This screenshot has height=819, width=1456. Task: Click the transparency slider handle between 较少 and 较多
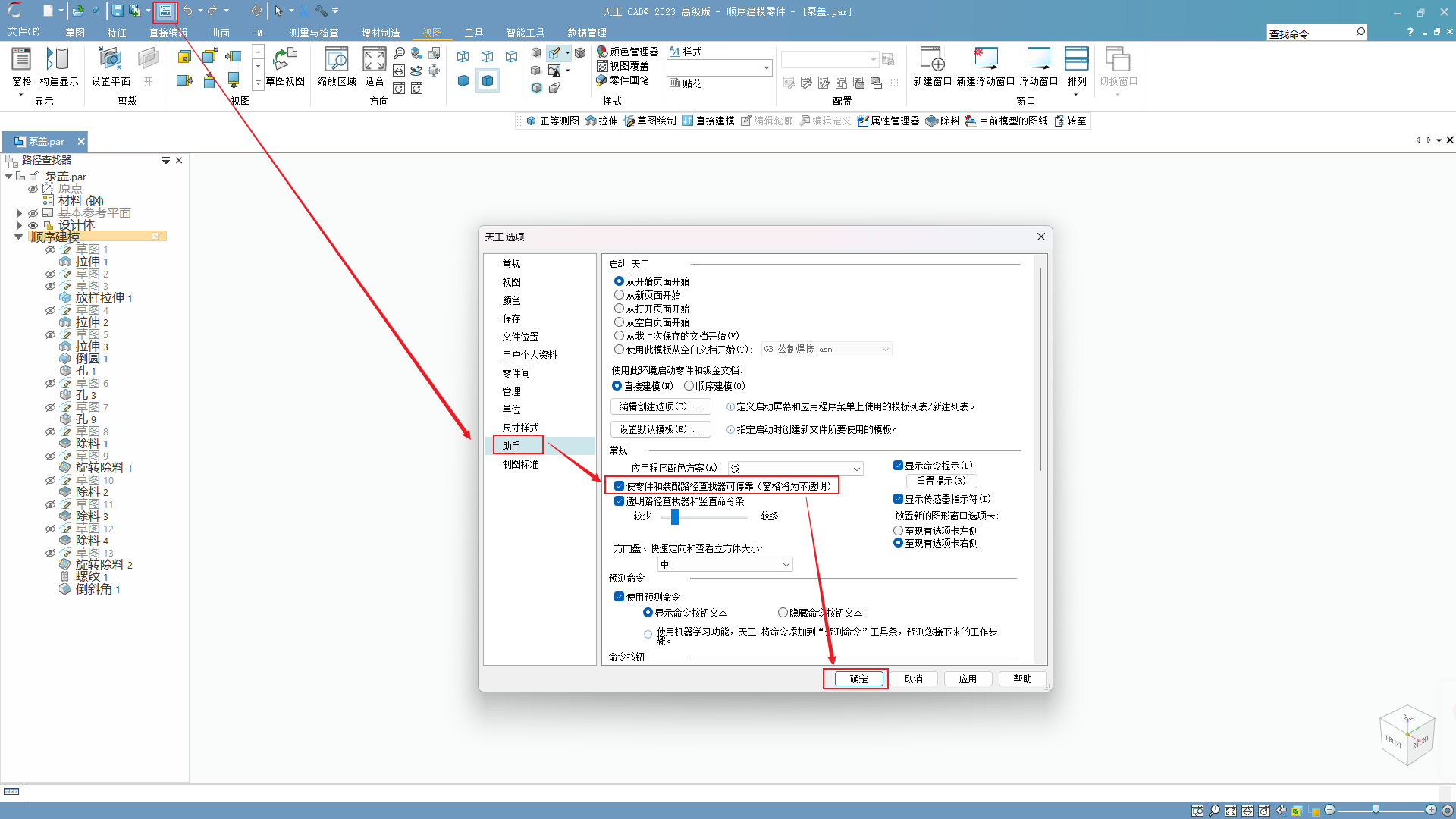tap(675, 516)
